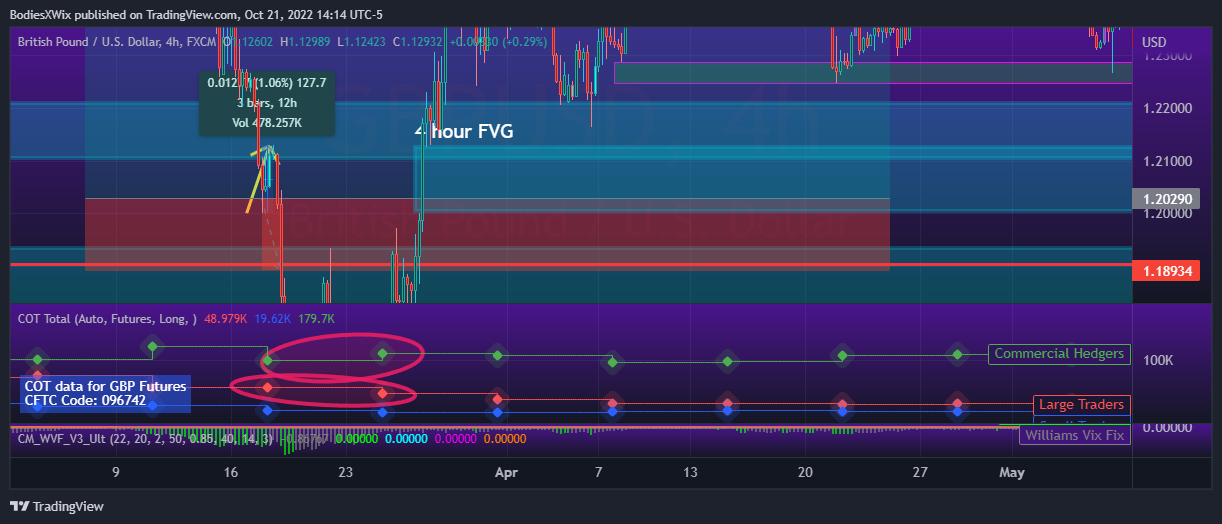
Task: Click the publisher header line starting with BodiesXWix
Action: tap(196, 14)
